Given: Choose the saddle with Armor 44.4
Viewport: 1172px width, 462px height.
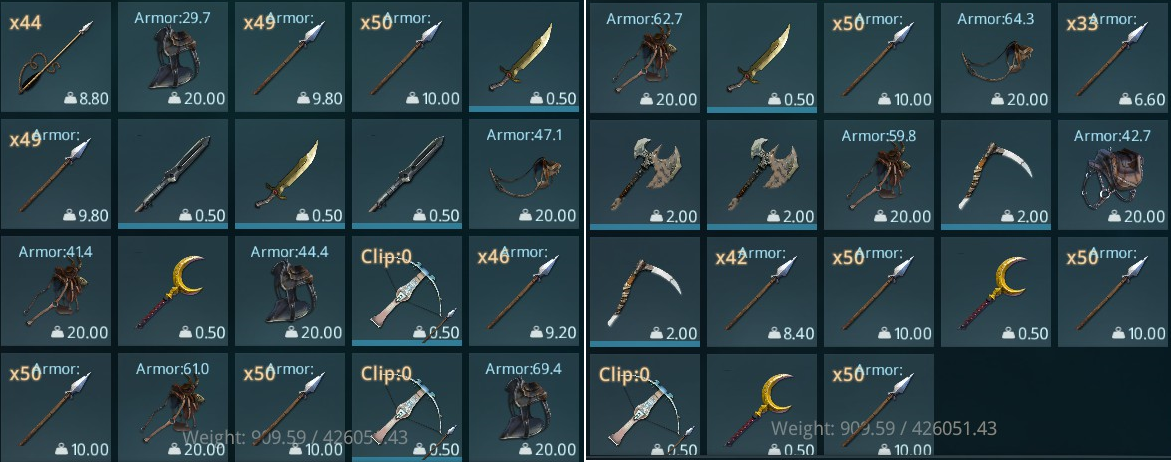Looking at the screenshot, I should [290, 291].
